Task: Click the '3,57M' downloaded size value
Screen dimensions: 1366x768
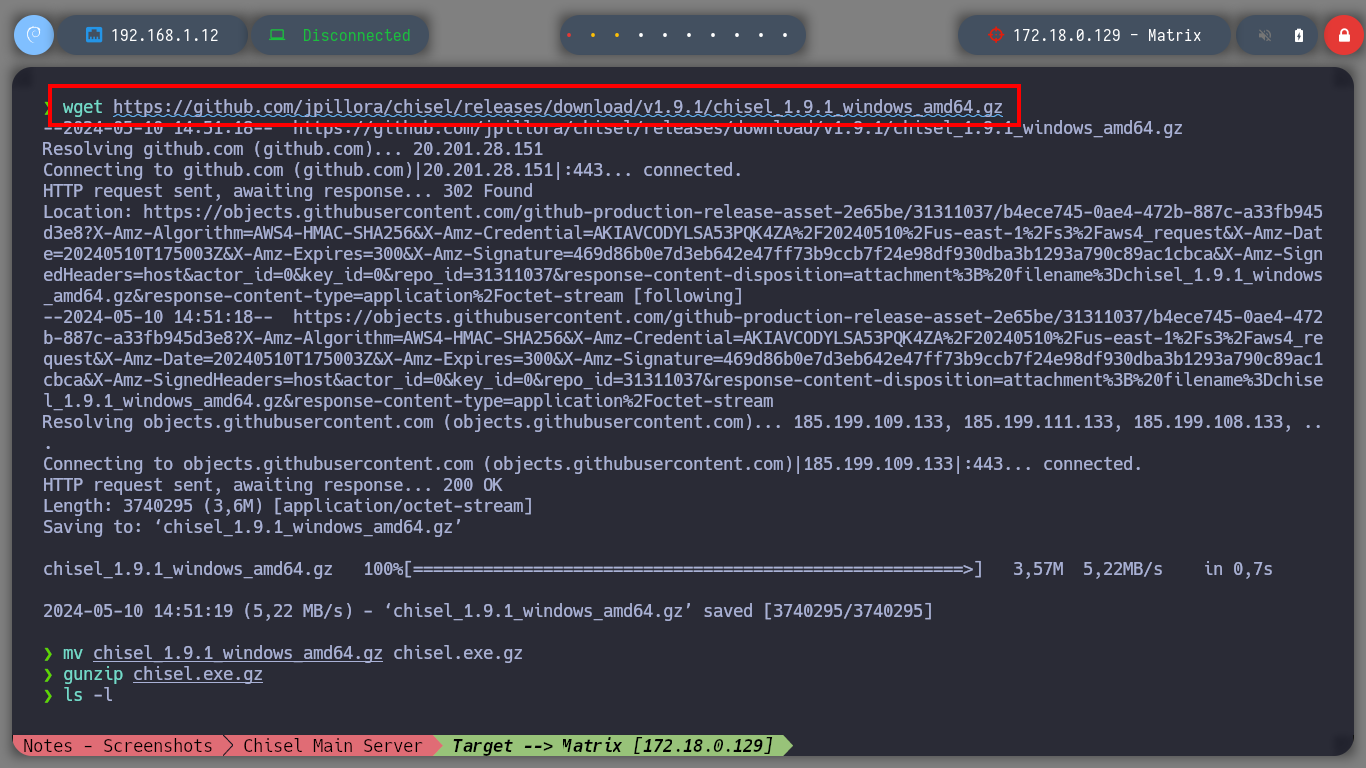Action: 1038,569
